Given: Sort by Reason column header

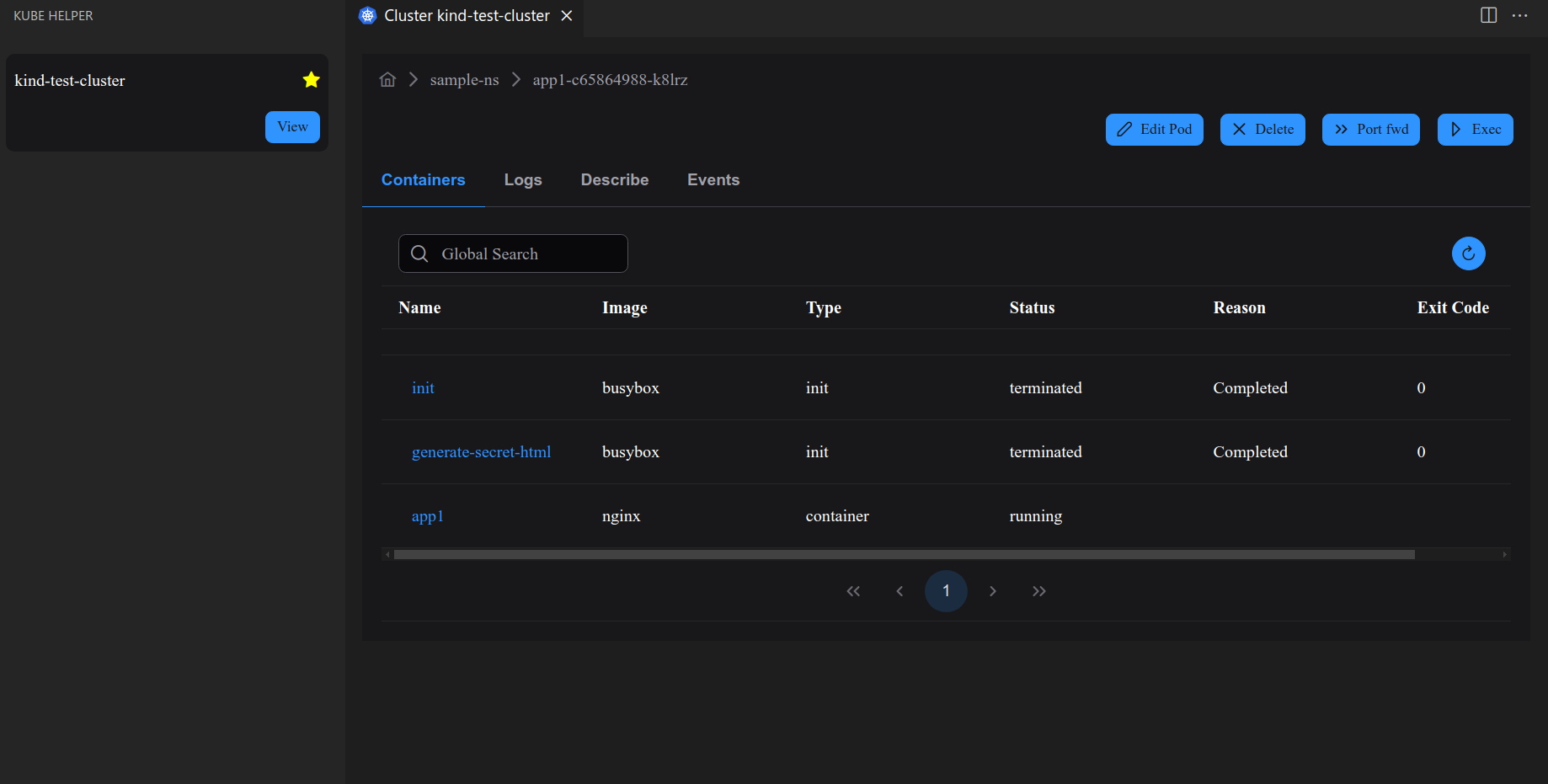Looking at the screenshot, I should coord(1239,307).
